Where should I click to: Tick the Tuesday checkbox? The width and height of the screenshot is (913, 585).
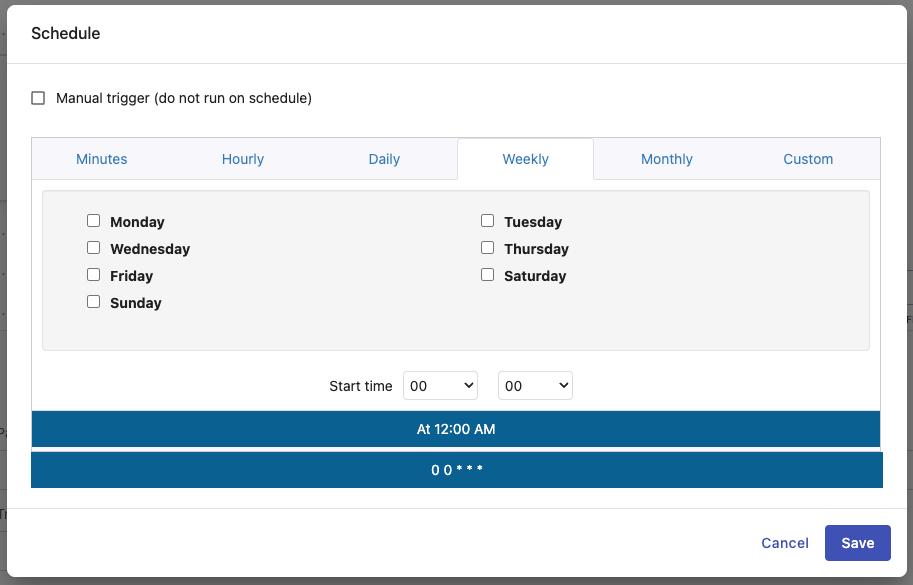[487, 221]
